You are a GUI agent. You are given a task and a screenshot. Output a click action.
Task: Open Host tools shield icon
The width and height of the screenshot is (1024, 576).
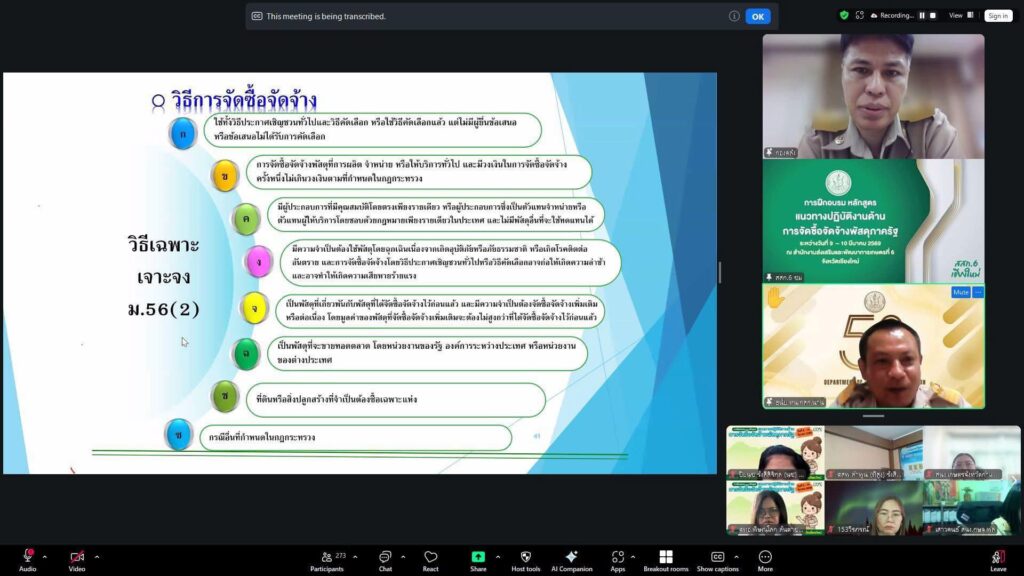(x=526, y=557)
